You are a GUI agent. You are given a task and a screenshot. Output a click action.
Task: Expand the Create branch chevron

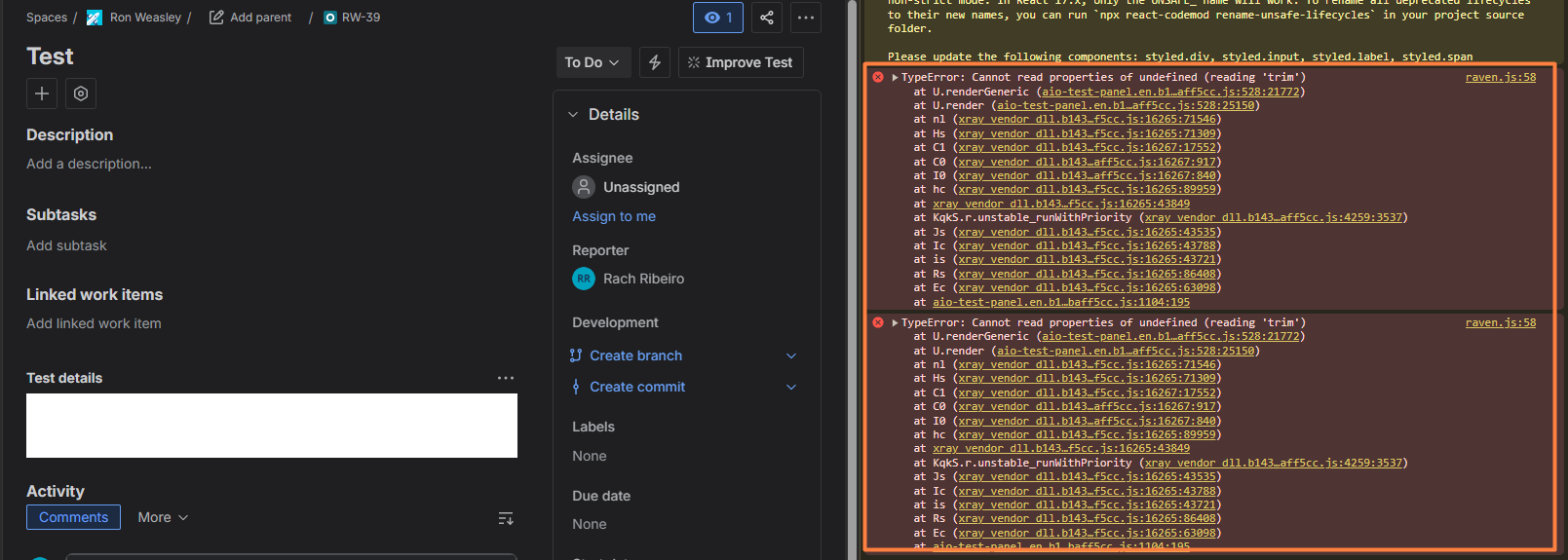791,356
